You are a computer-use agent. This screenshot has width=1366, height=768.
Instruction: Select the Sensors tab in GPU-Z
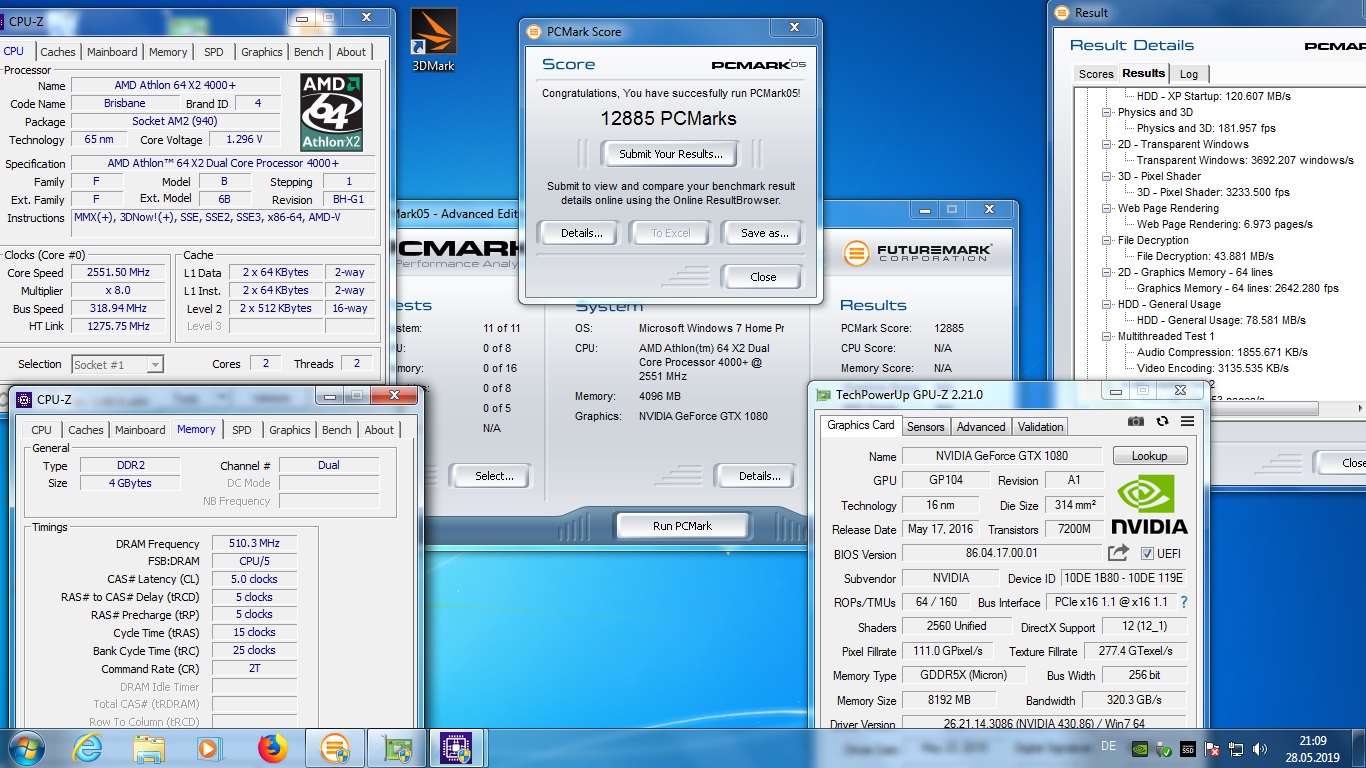(x=925, y=427)
